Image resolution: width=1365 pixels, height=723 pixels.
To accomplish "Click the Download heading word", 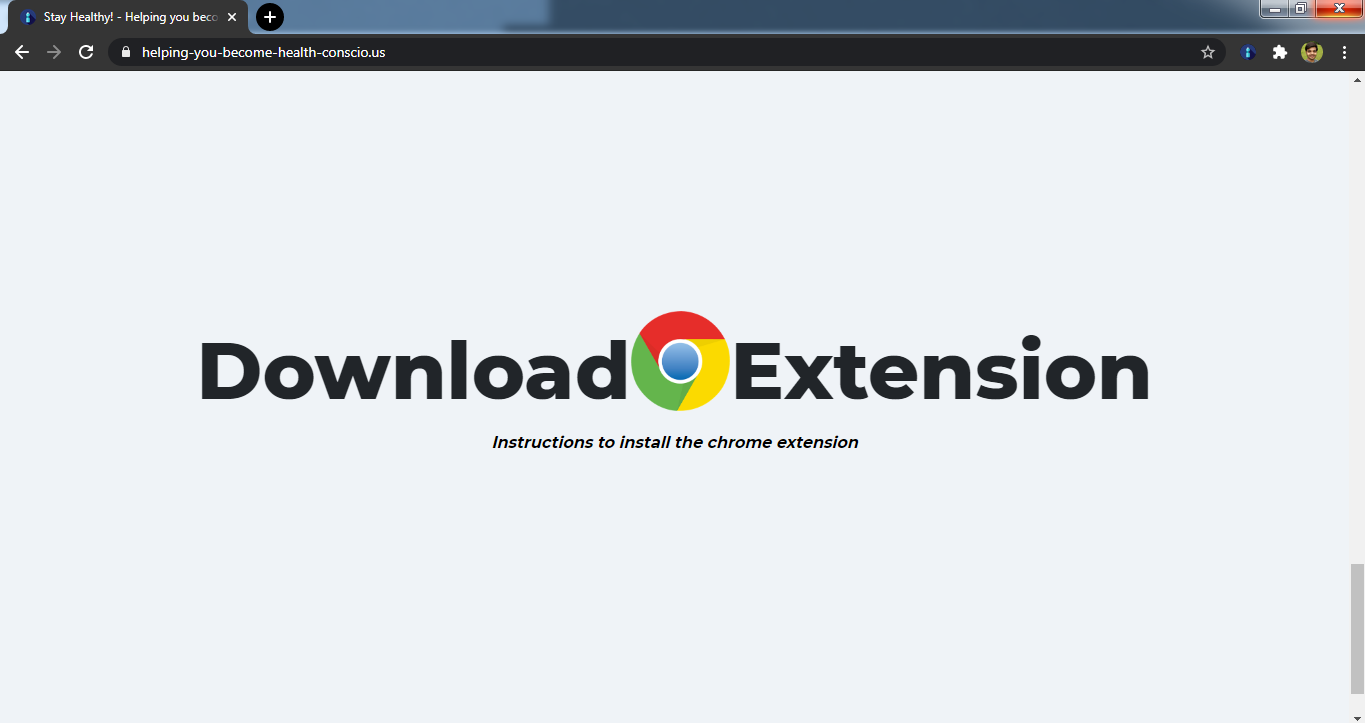I will (412, 371).
